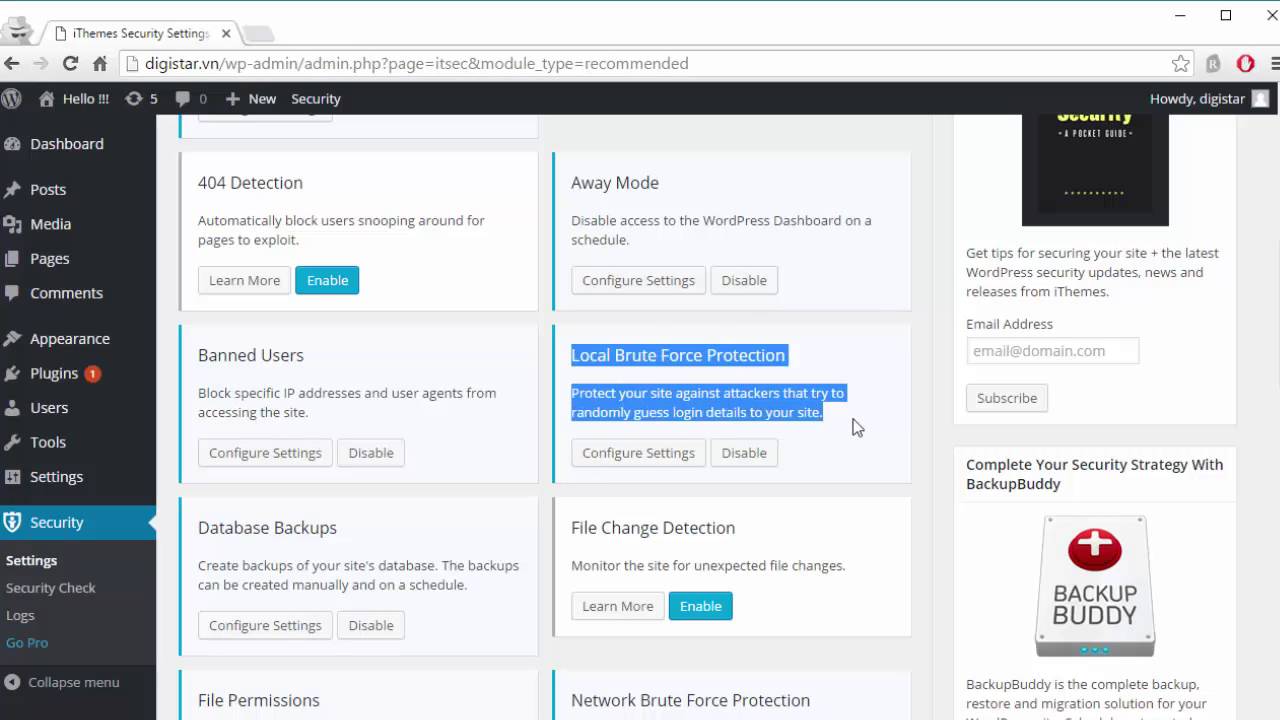This screenshot has height=720, width=1280.
Task: Click the browser back arrow
Action: point(12,63)
